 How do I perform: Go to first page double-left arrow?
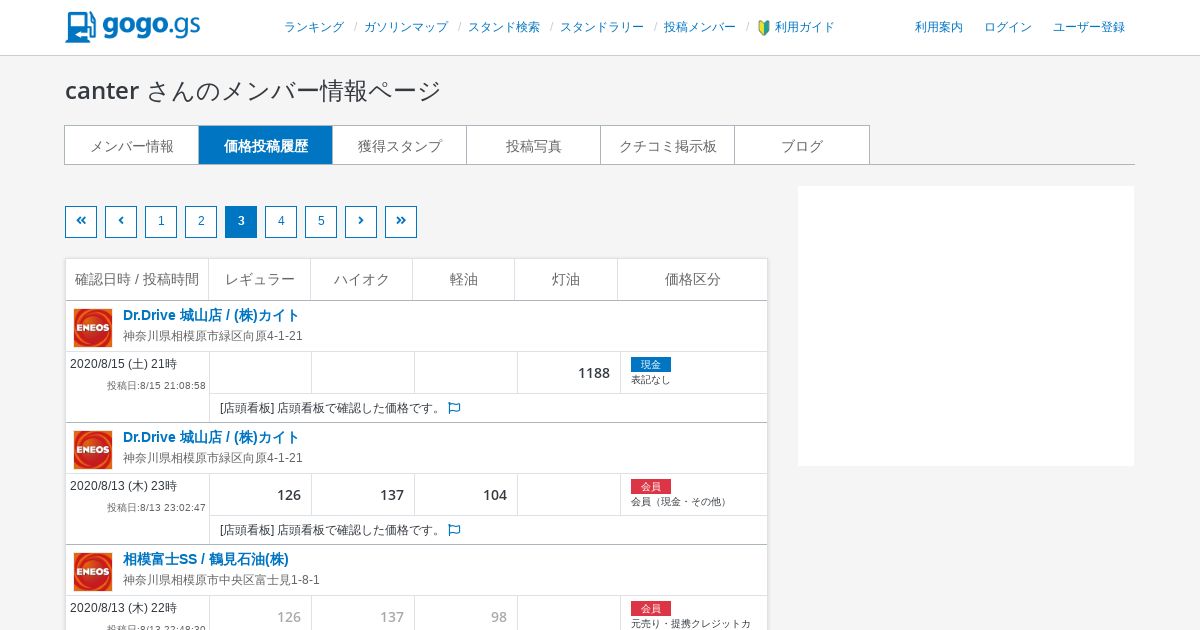coord(81,222)
